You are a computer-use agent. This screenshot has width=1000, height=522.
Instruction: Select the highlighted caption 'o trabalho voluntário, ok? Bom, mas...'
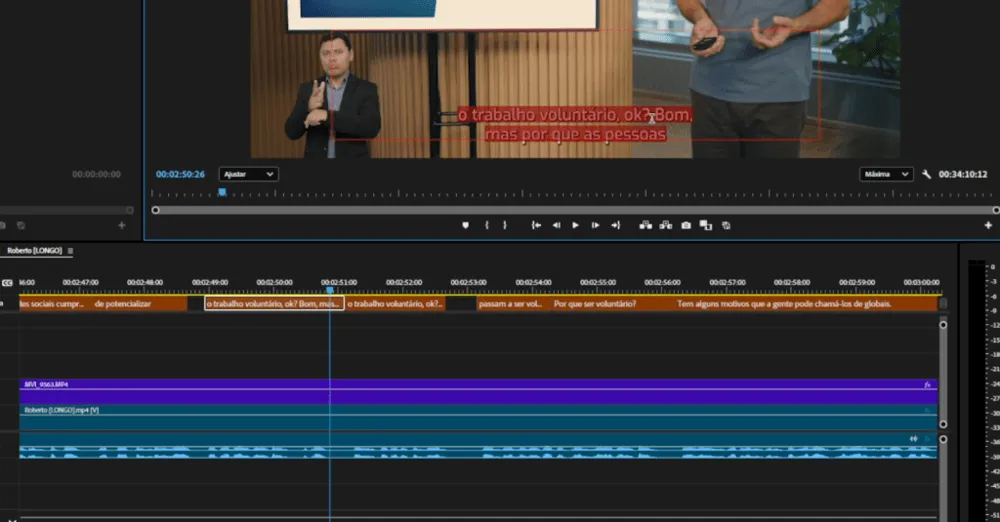[x=274, y=304]
